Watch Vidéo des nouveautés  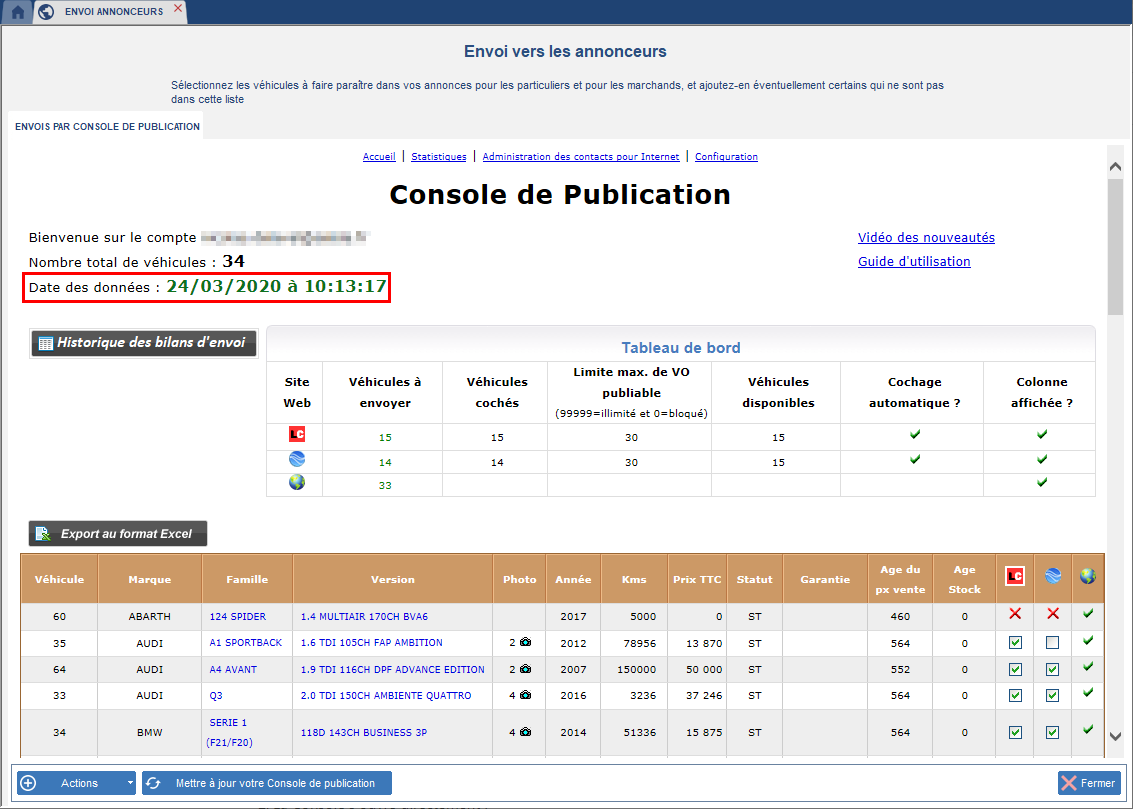click(926, 238)
